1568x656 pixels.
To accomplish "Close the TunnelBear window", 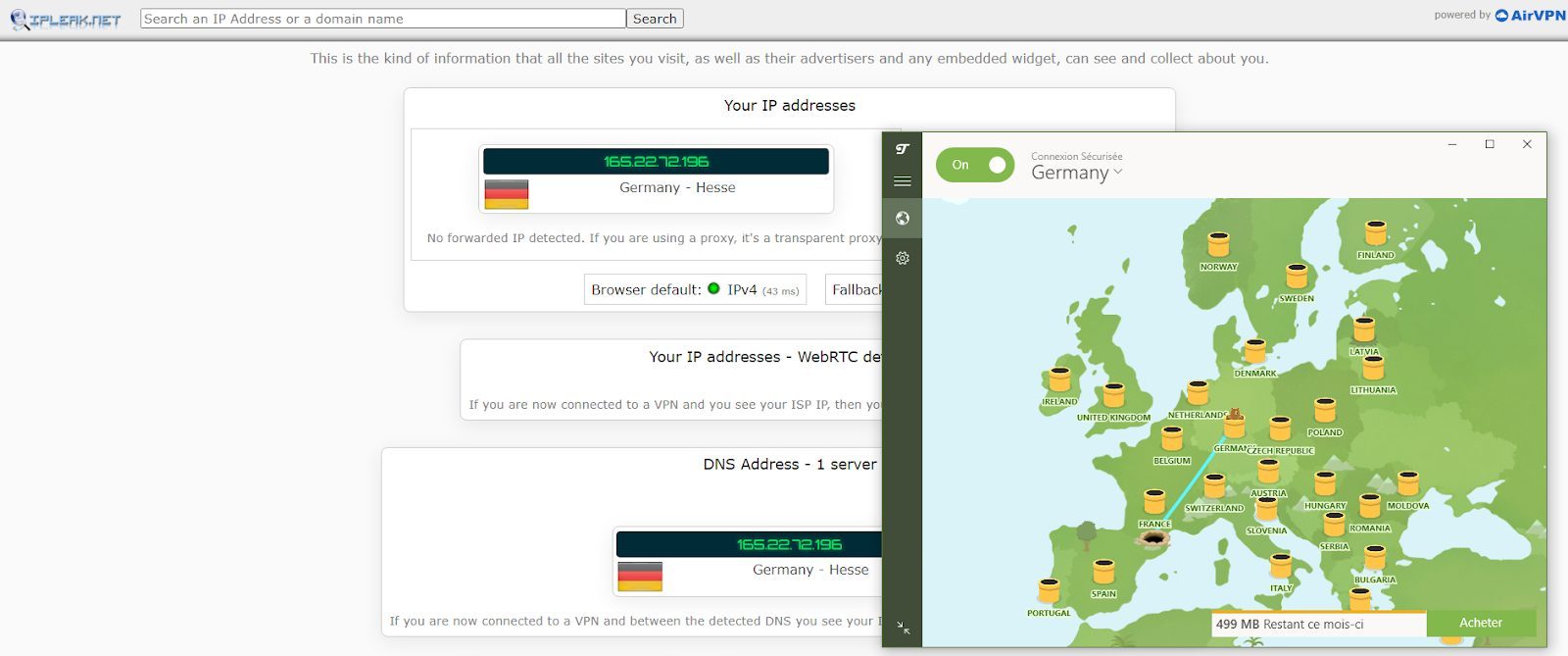I will [1527, 144].
